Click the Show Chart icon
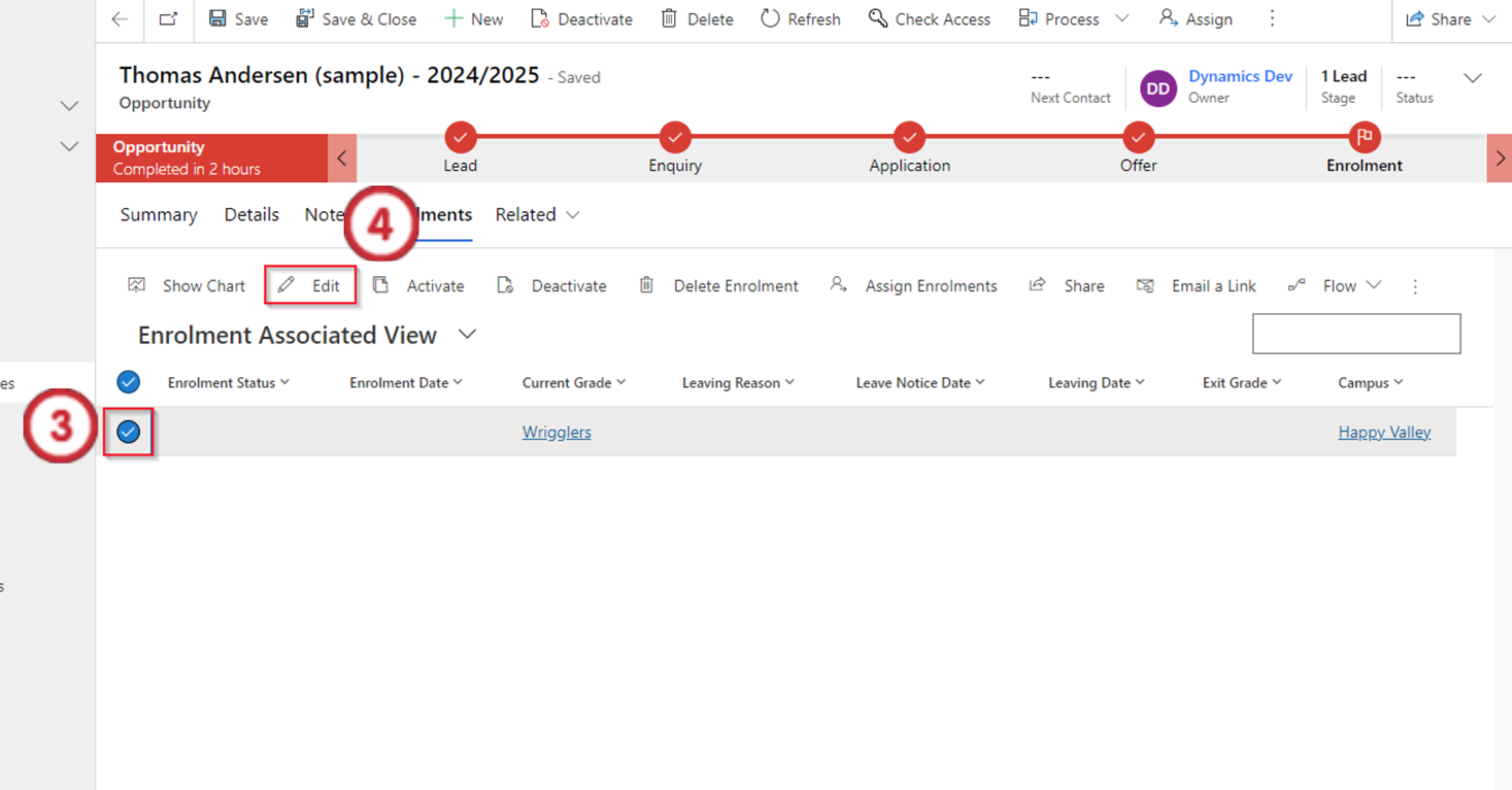Viewport: 1512px width, 790px height. click(136, 285)
